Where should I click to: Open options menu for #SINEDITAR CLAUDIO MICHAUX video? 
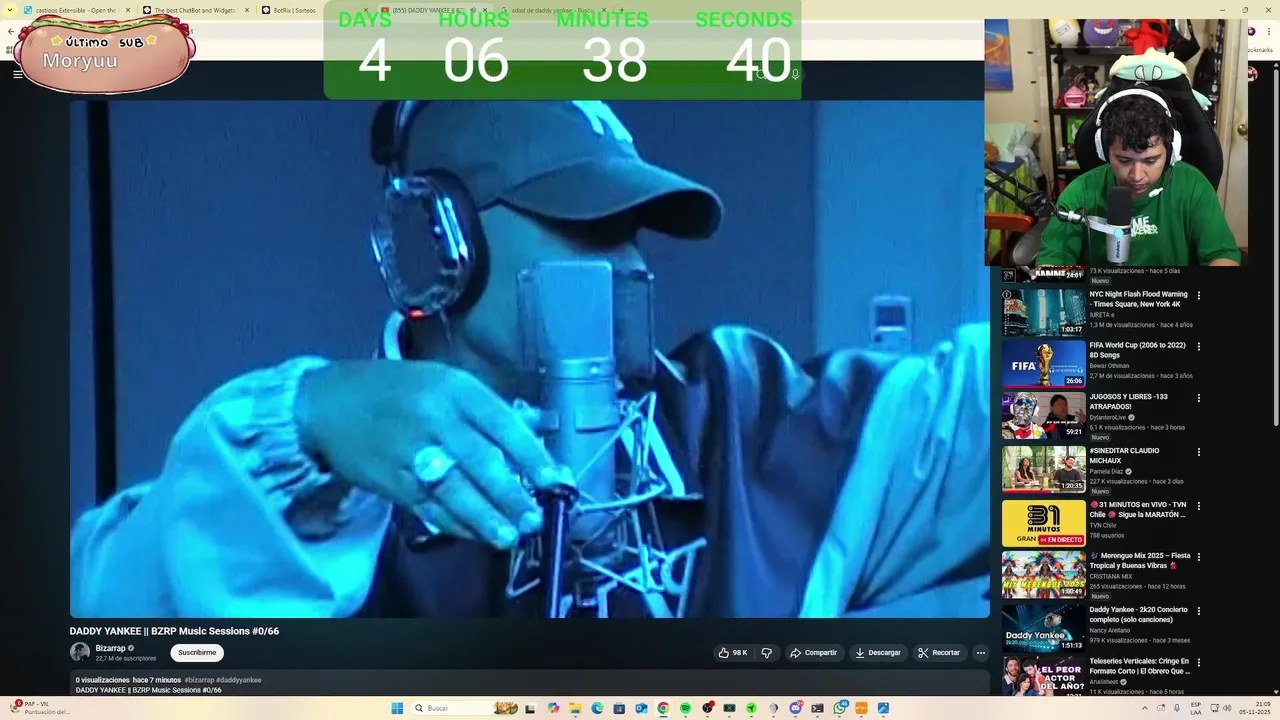[x=1198, y=452]
